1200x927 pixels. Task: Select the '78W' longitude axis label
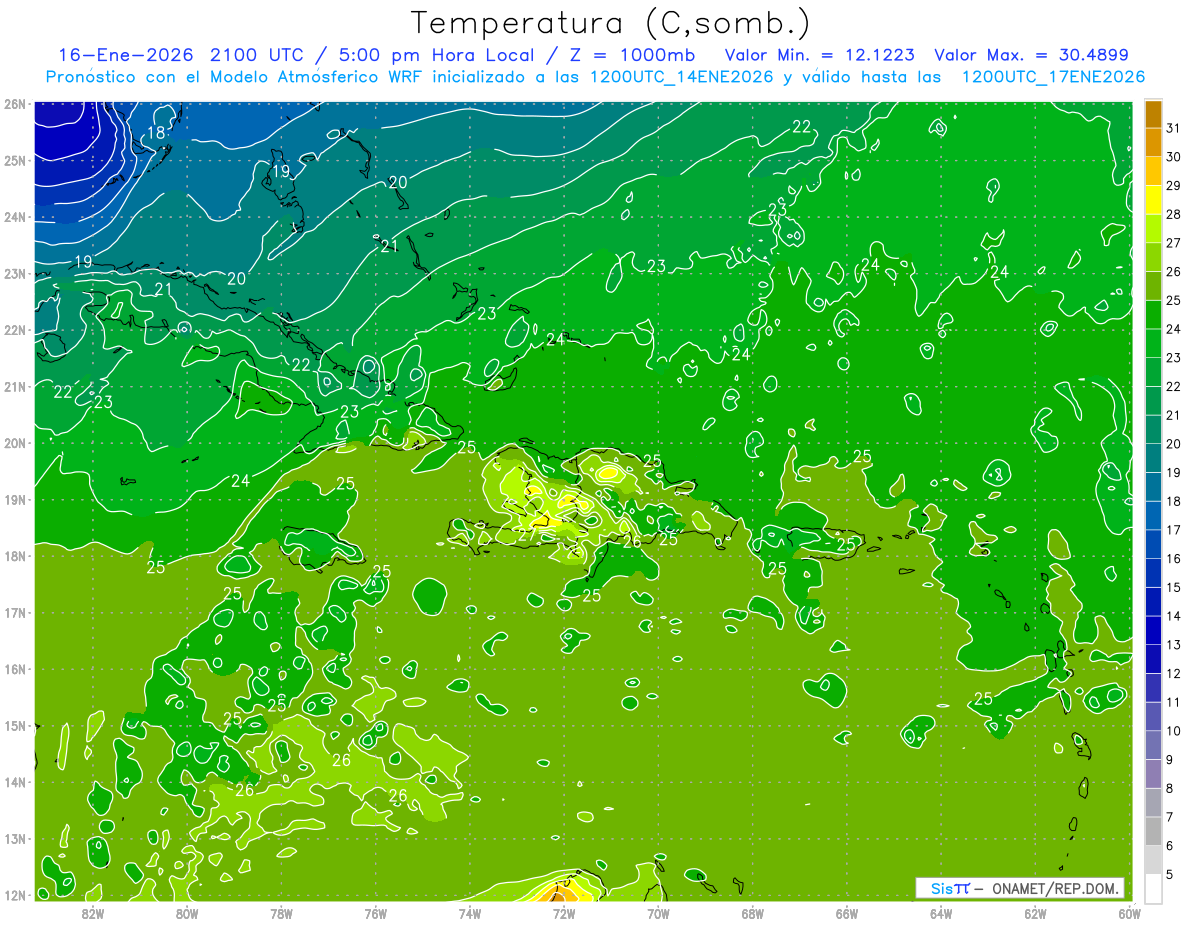point(281,913)
